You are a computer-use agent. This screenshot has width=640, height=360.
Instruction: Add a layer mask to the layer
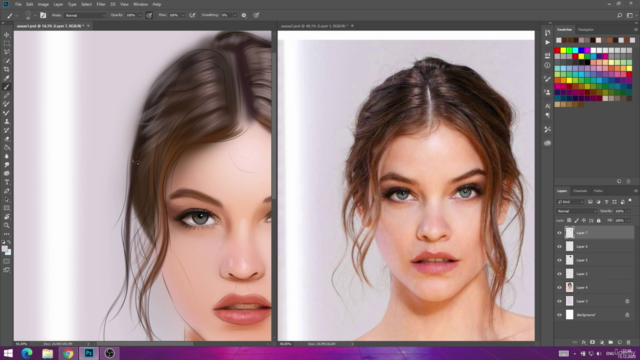[x=592, y=342]
